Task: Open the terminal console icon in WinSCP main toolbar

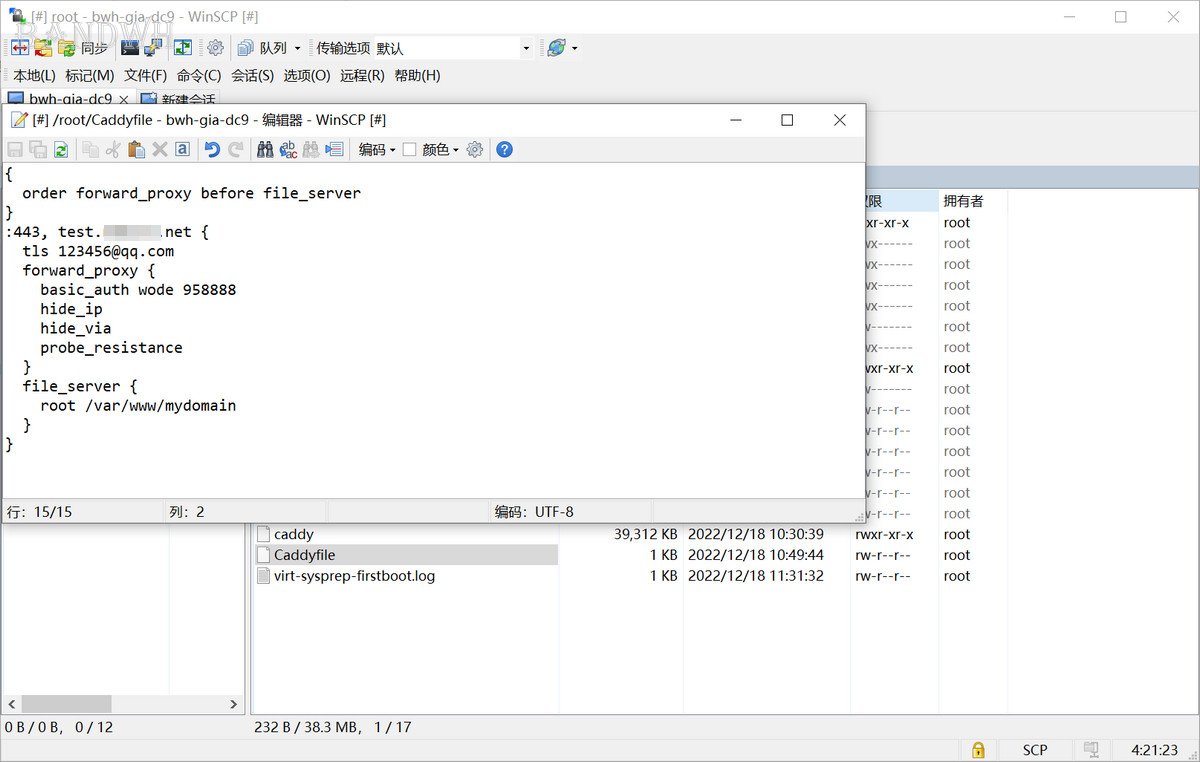Action: click(130, 47)
